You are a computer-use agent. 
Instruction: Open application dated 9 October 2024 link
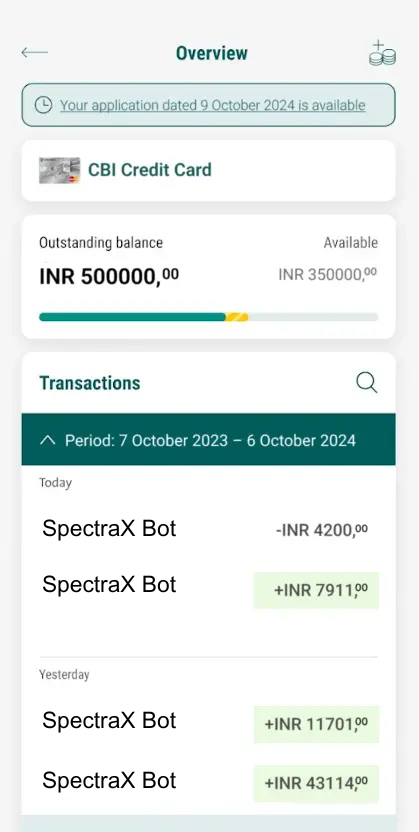213,105
